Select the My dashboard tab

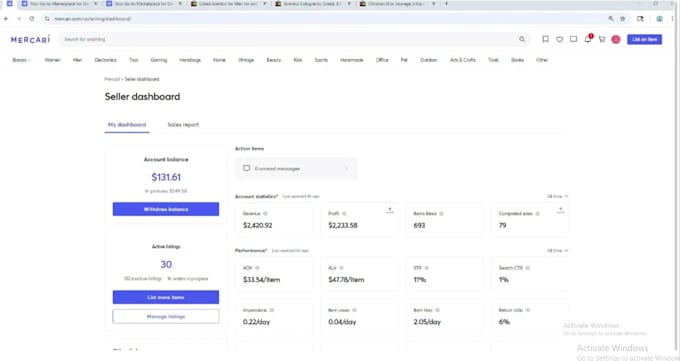point(127,125)
